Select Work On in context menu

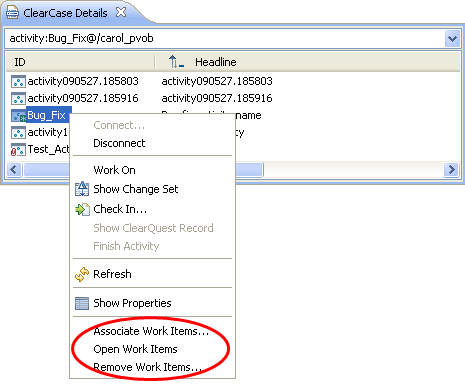114,170
